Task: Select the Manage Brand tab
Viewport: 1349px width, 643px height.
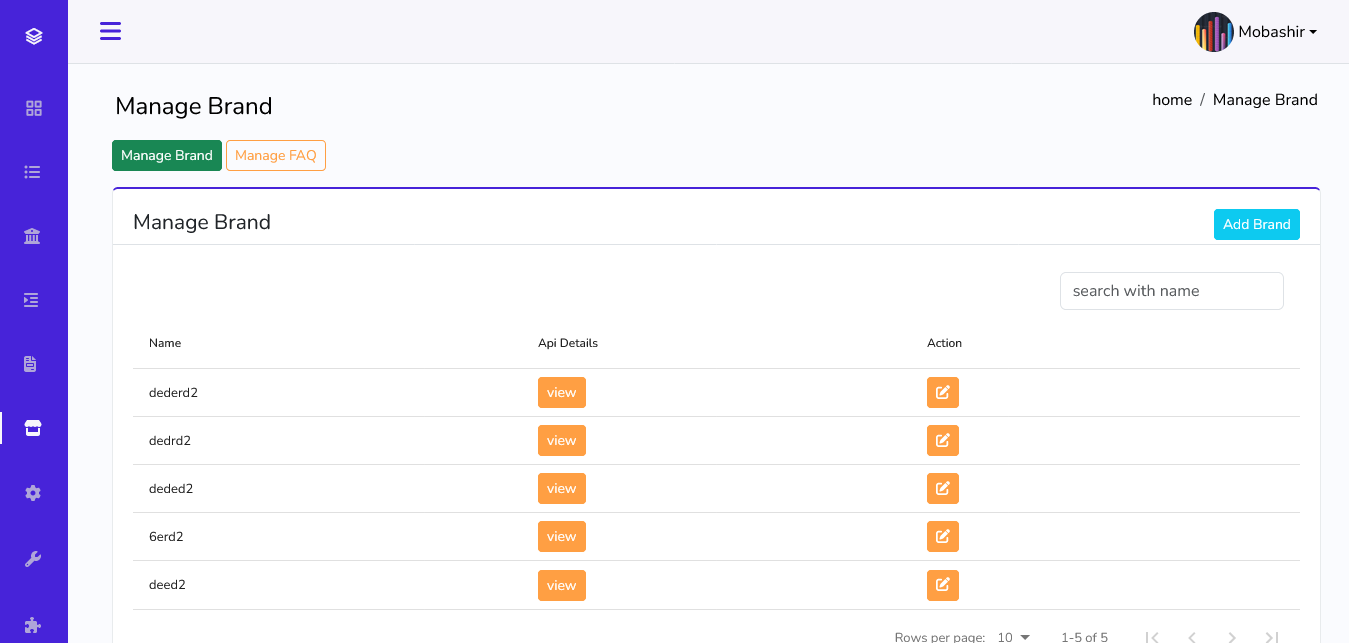Action: (x=166, y=155)
